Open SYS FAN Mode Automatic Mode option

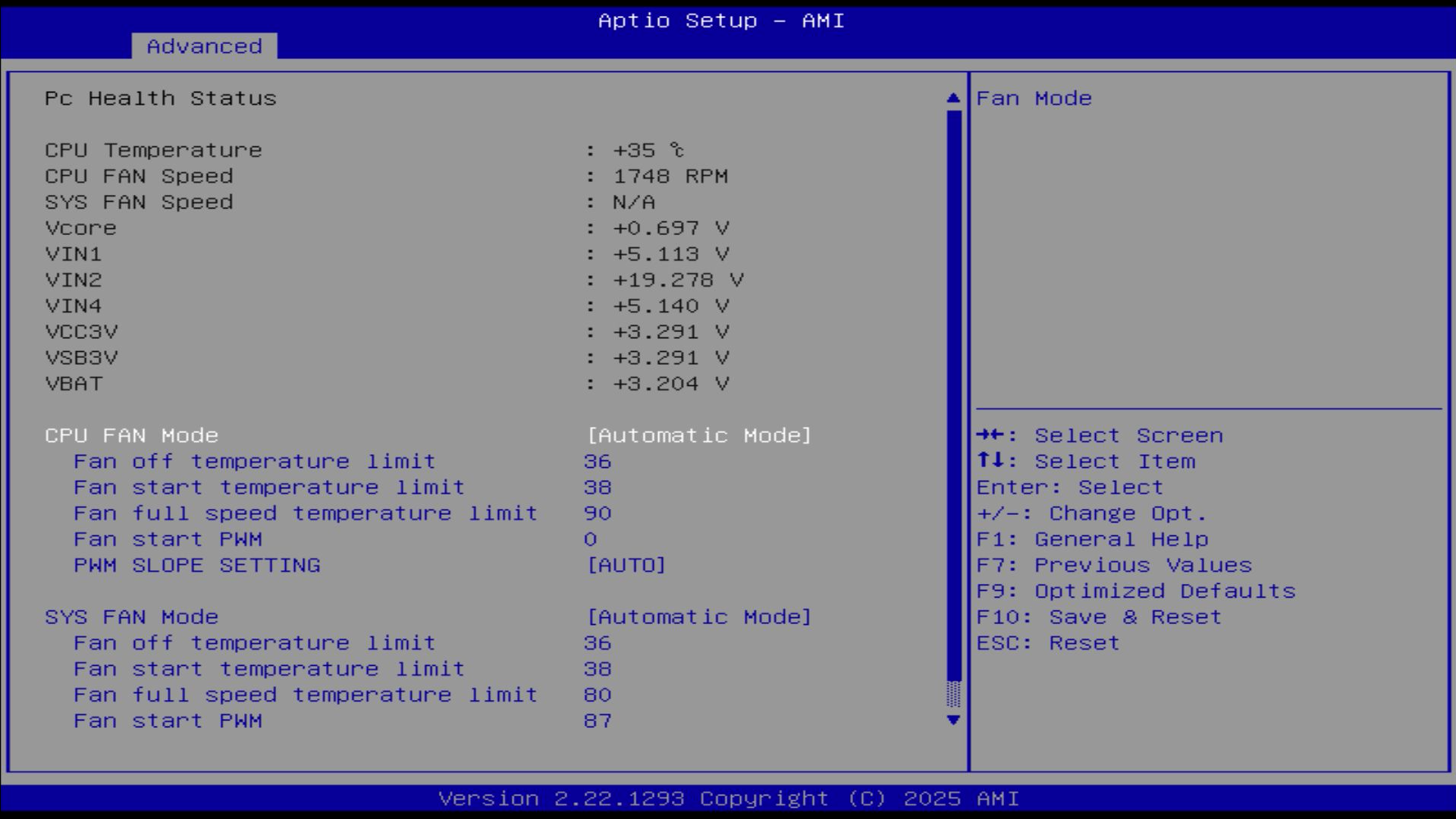point(698,617)
